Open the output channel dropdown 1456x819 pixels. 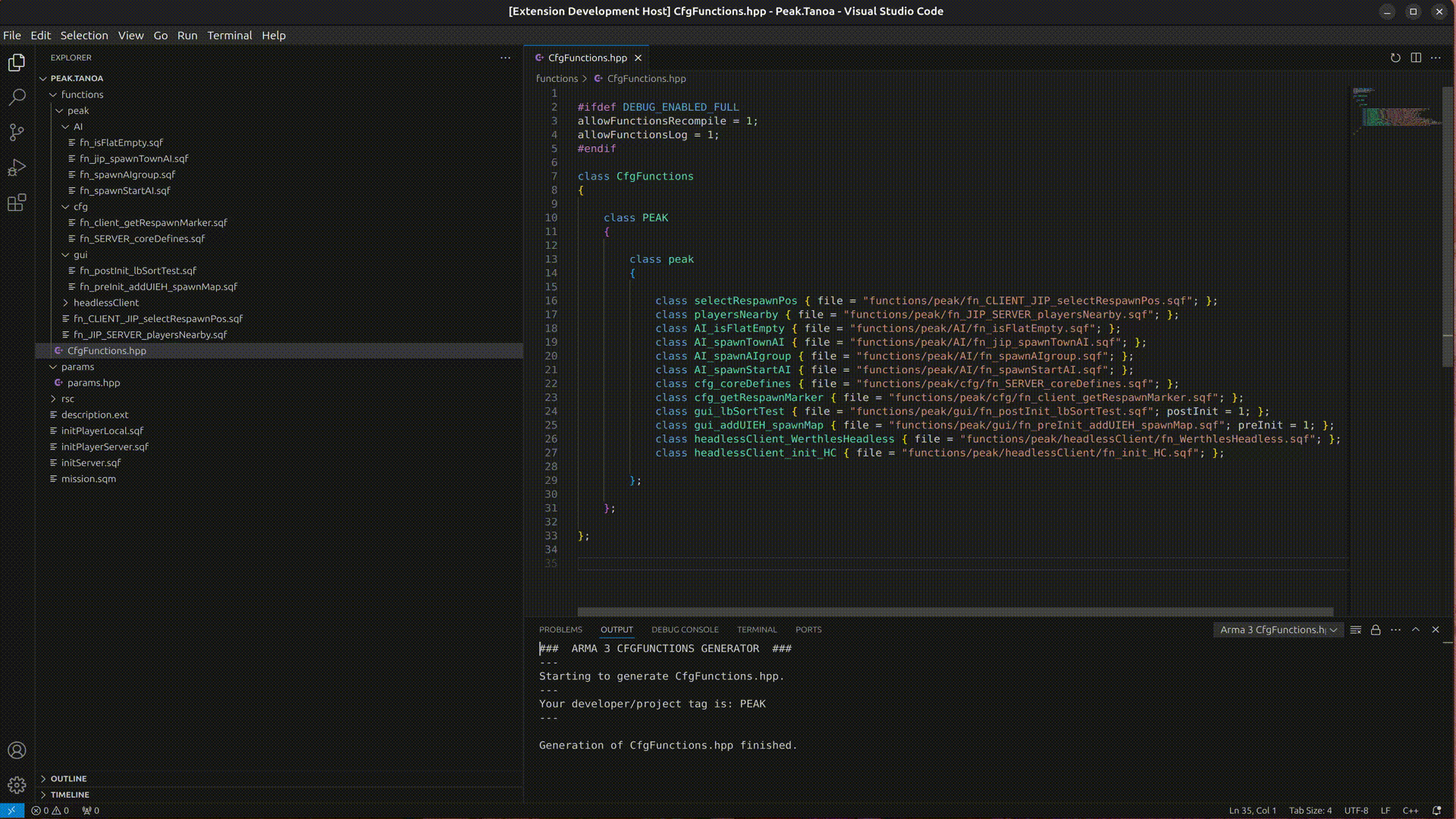coord(1278,629)
